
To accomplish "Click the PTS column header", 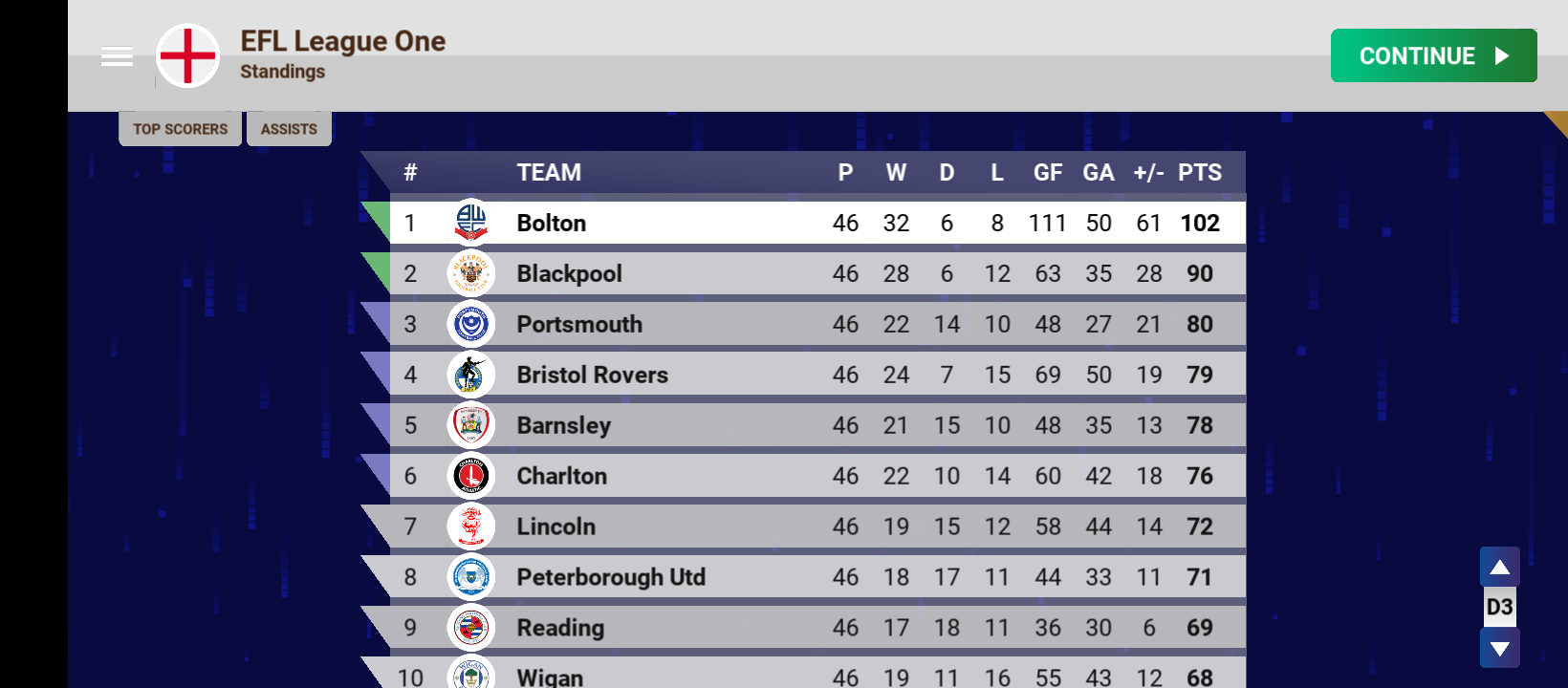I will coord(1199,173).
